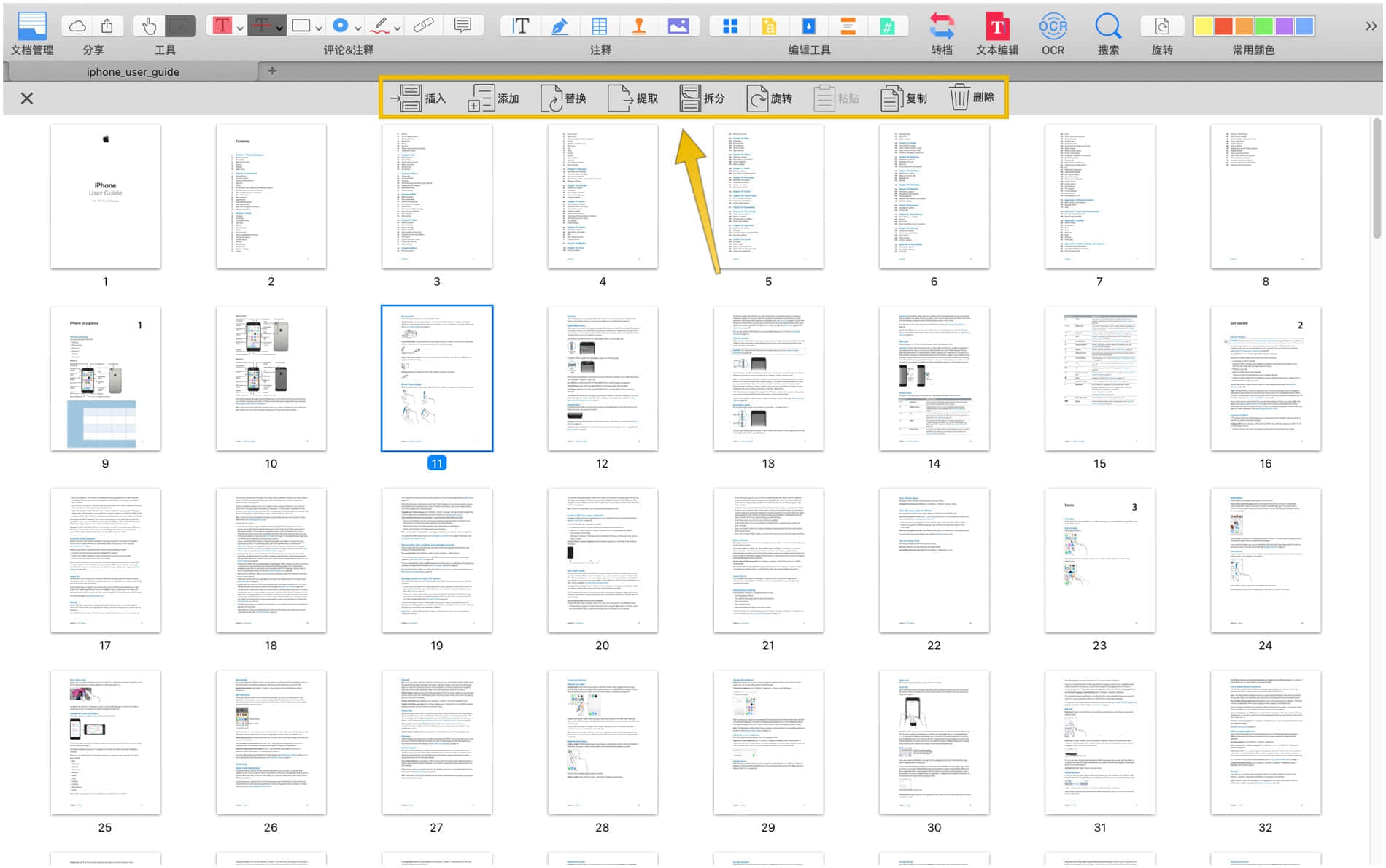
Task: Select page 30 thumbnail
Action: 934,743
